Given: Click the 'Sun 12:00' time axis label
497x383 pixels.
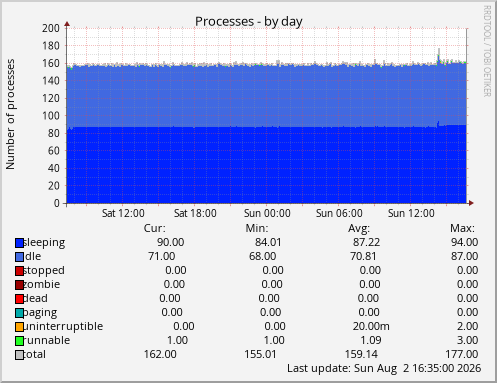Looking at the screenshot, I should pos(411,213).
